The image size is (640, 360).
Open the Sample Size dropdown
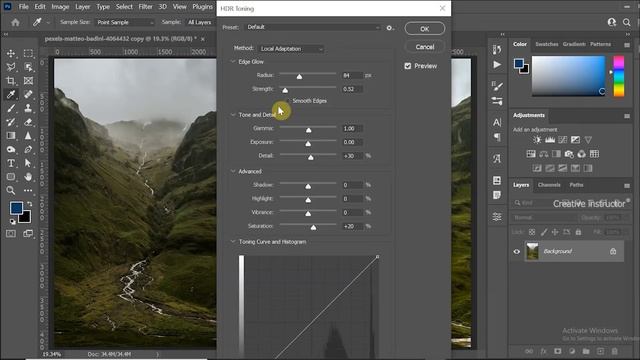[x=125, y=22]
